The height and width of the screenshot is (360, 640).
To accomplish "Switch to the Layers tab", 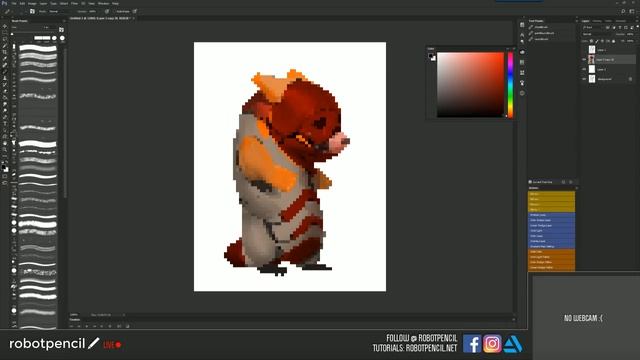I will pos(586,21).
